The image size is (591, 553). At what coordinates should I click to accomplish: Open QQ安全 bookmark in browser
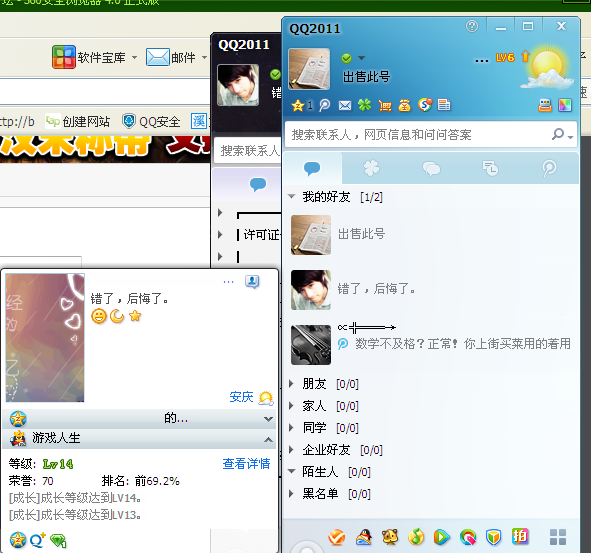152,121
